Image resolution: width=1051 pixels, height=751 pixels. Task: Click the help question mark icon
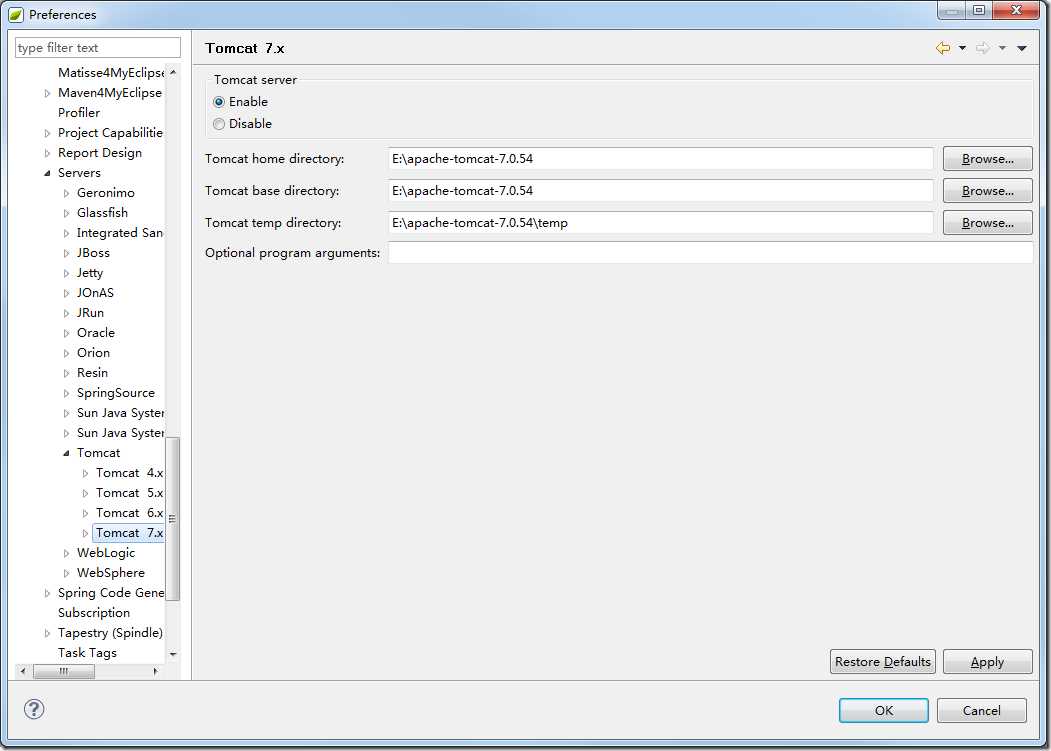point(34,709)
